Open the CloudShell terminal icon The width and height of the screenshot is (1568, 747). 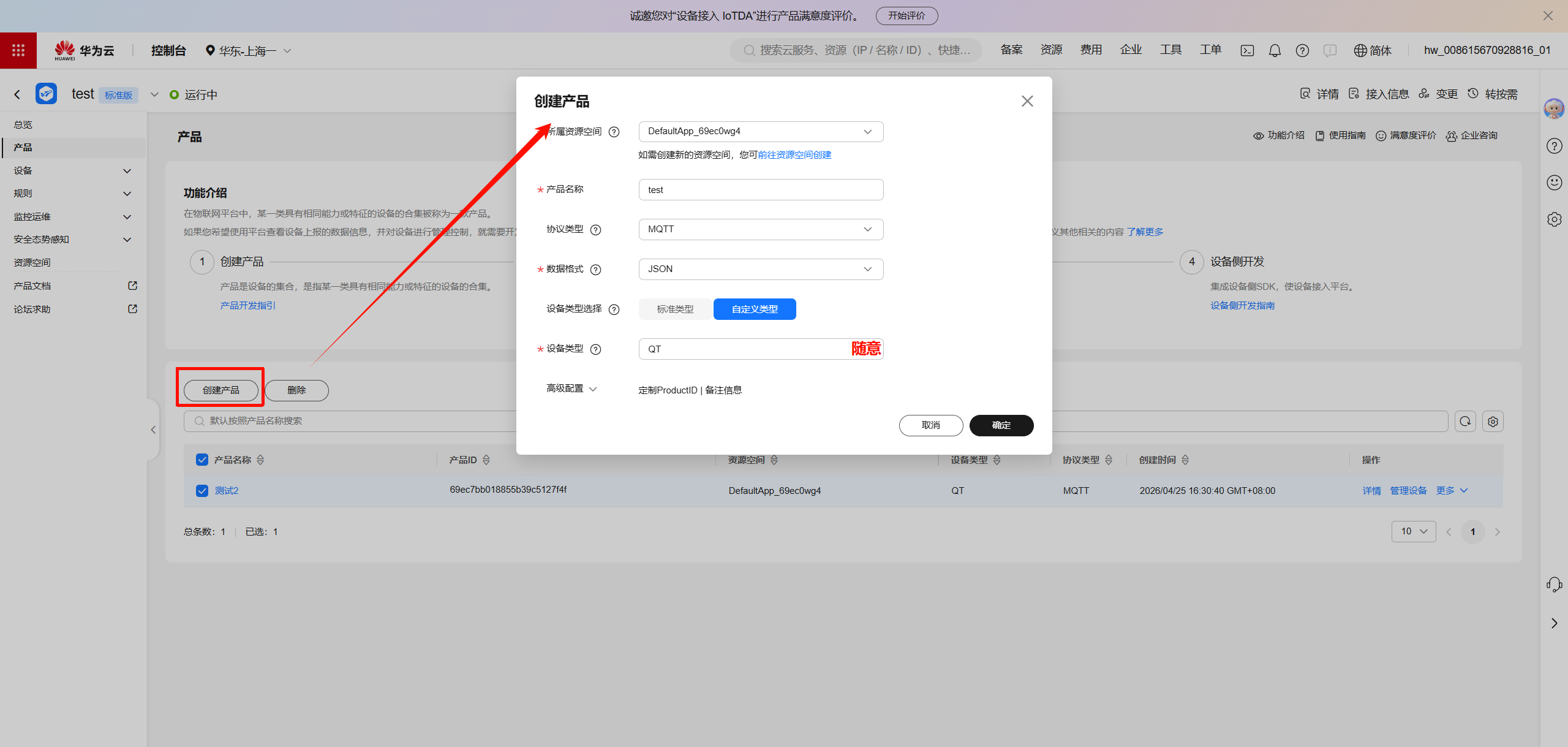point(1247,50)
